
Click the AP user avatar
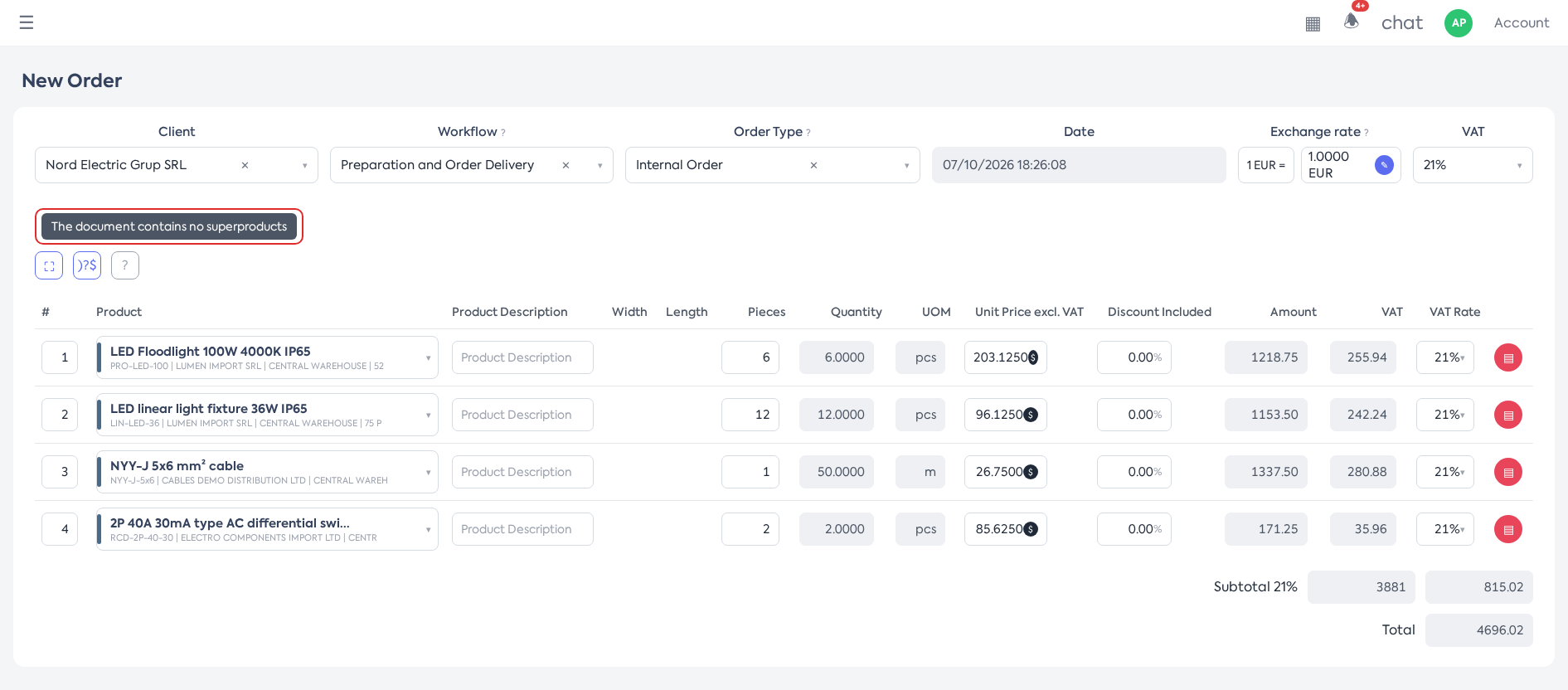click(1459, 23)
